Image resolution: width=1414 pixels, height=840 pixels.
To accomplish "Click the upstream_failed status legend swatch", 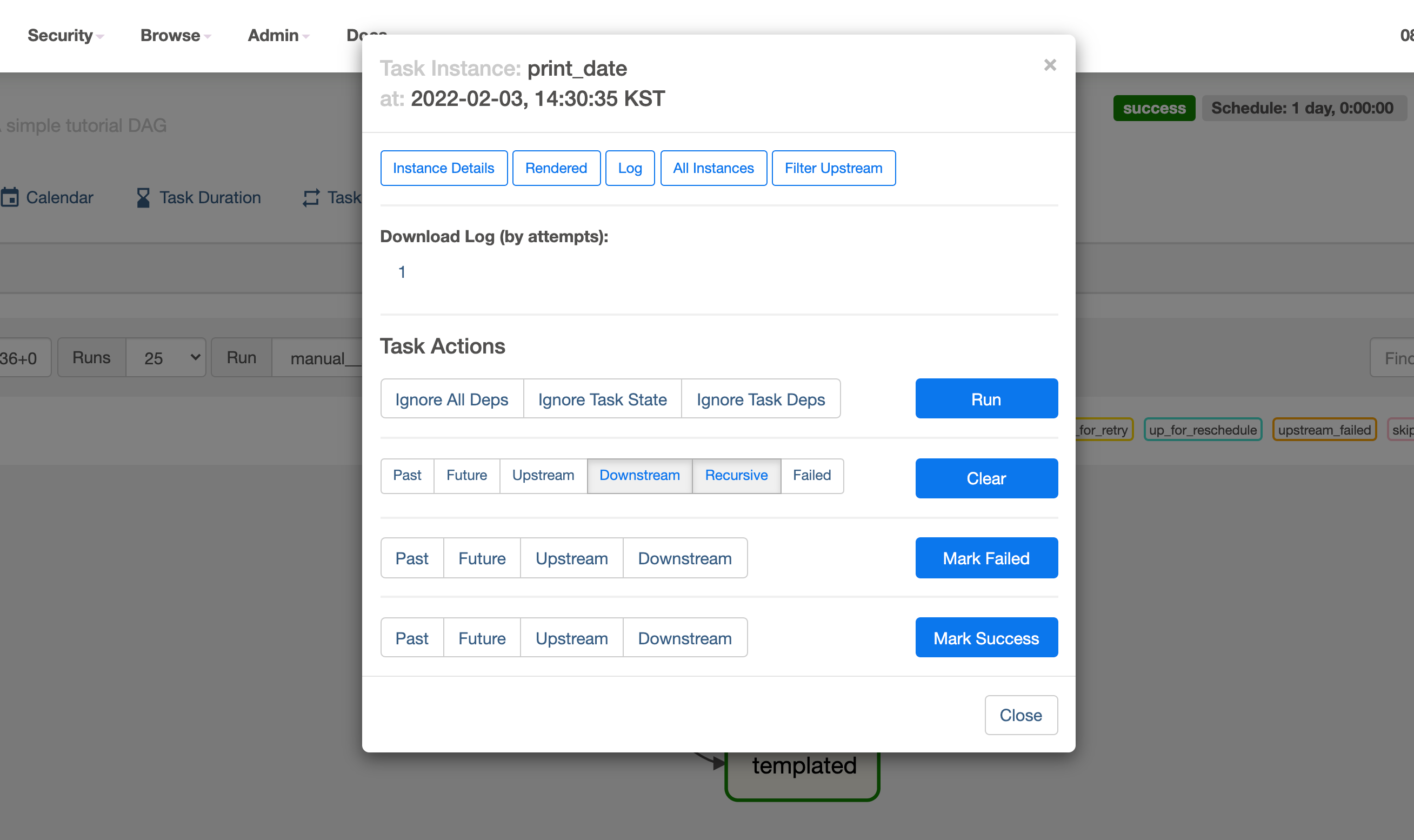I will (1324, 430).
